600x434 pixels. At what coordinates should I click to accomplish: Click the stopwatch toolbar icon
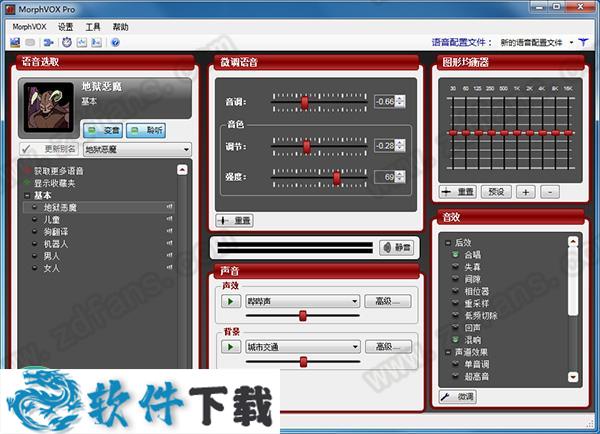pos(67,42)
